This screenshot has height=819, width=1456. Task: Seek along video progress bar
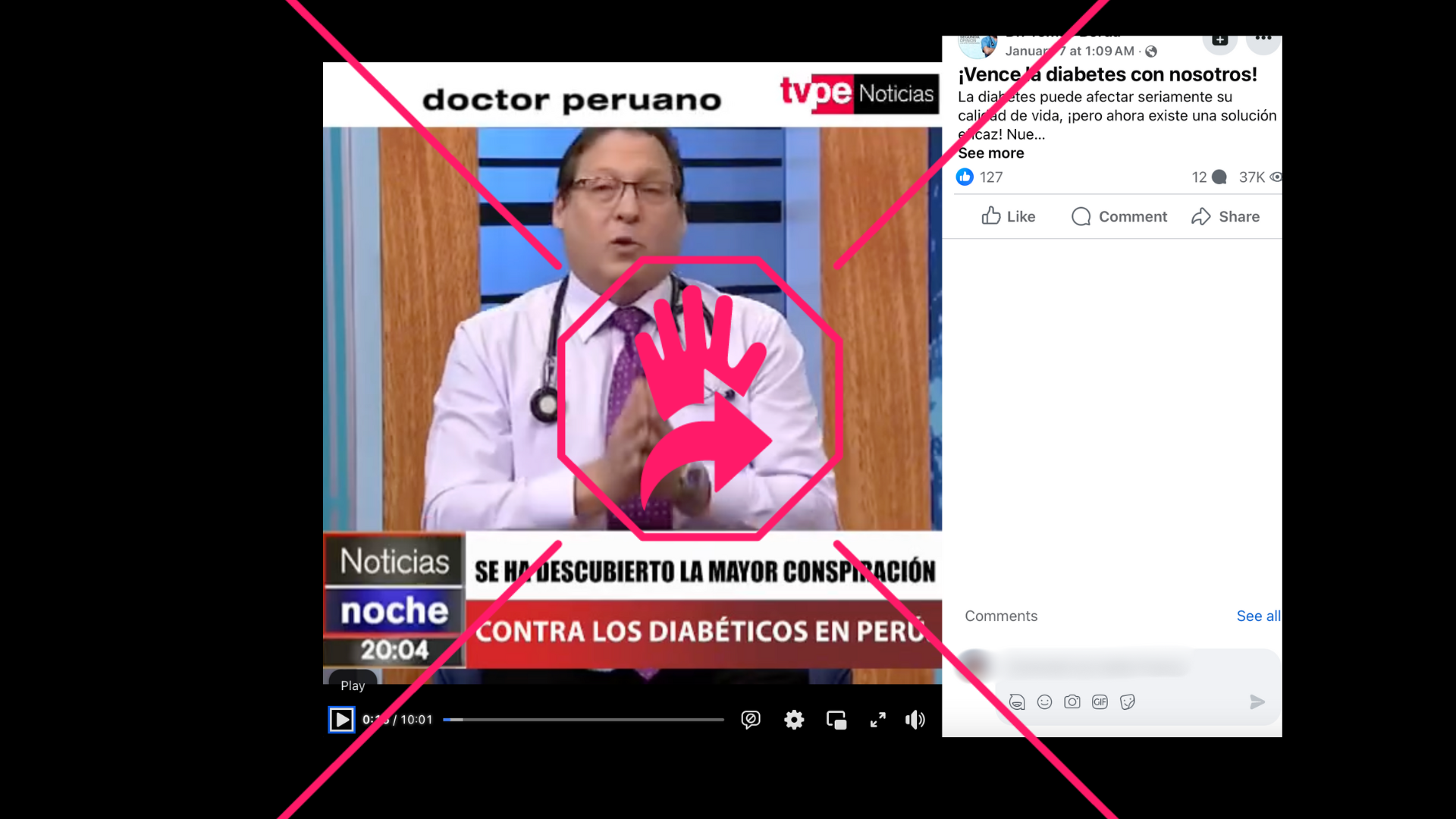pos(584,719)
